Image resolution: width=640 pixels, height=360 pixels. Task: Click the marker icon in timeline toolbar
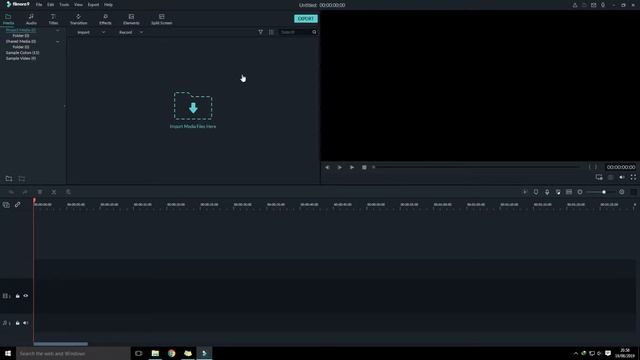coord(536,192)
